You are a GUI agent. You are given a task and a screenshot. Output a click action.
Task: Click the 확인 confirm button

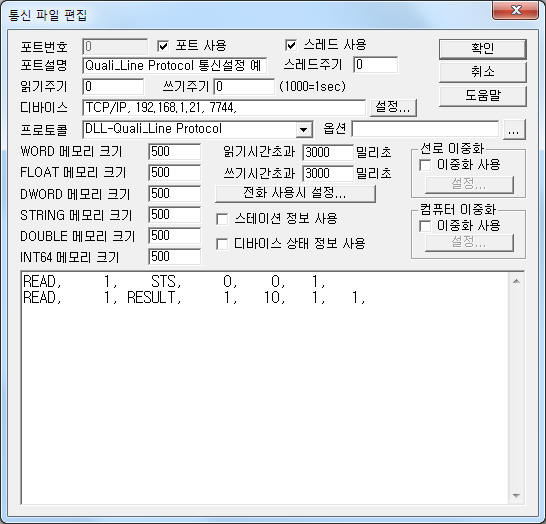[482, 49]
